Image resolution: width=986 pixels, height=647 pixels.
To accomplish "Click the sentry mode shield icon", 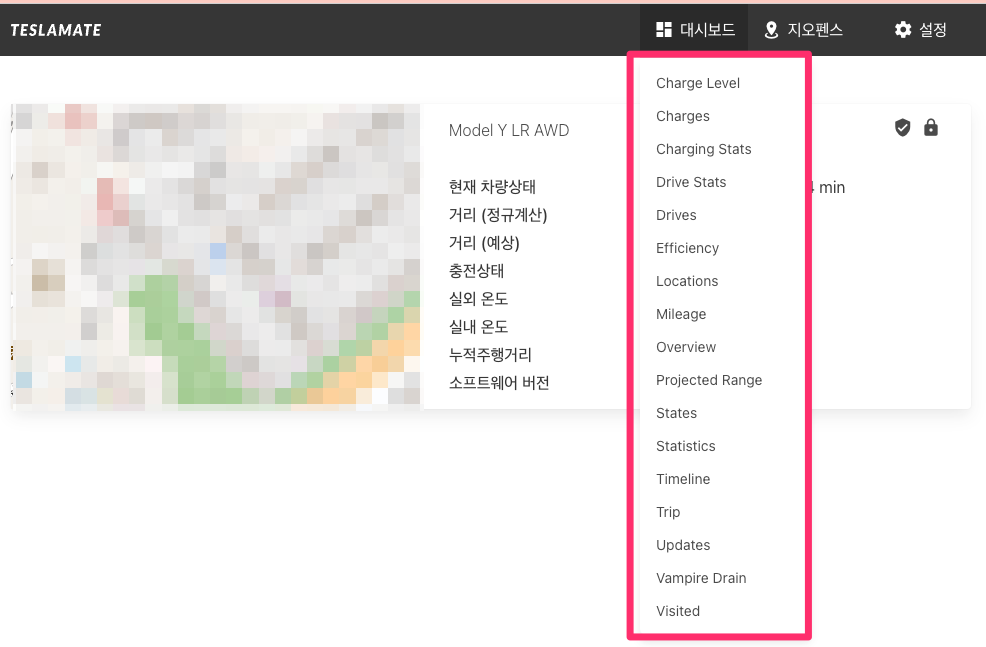I will (x=902, y=127).
